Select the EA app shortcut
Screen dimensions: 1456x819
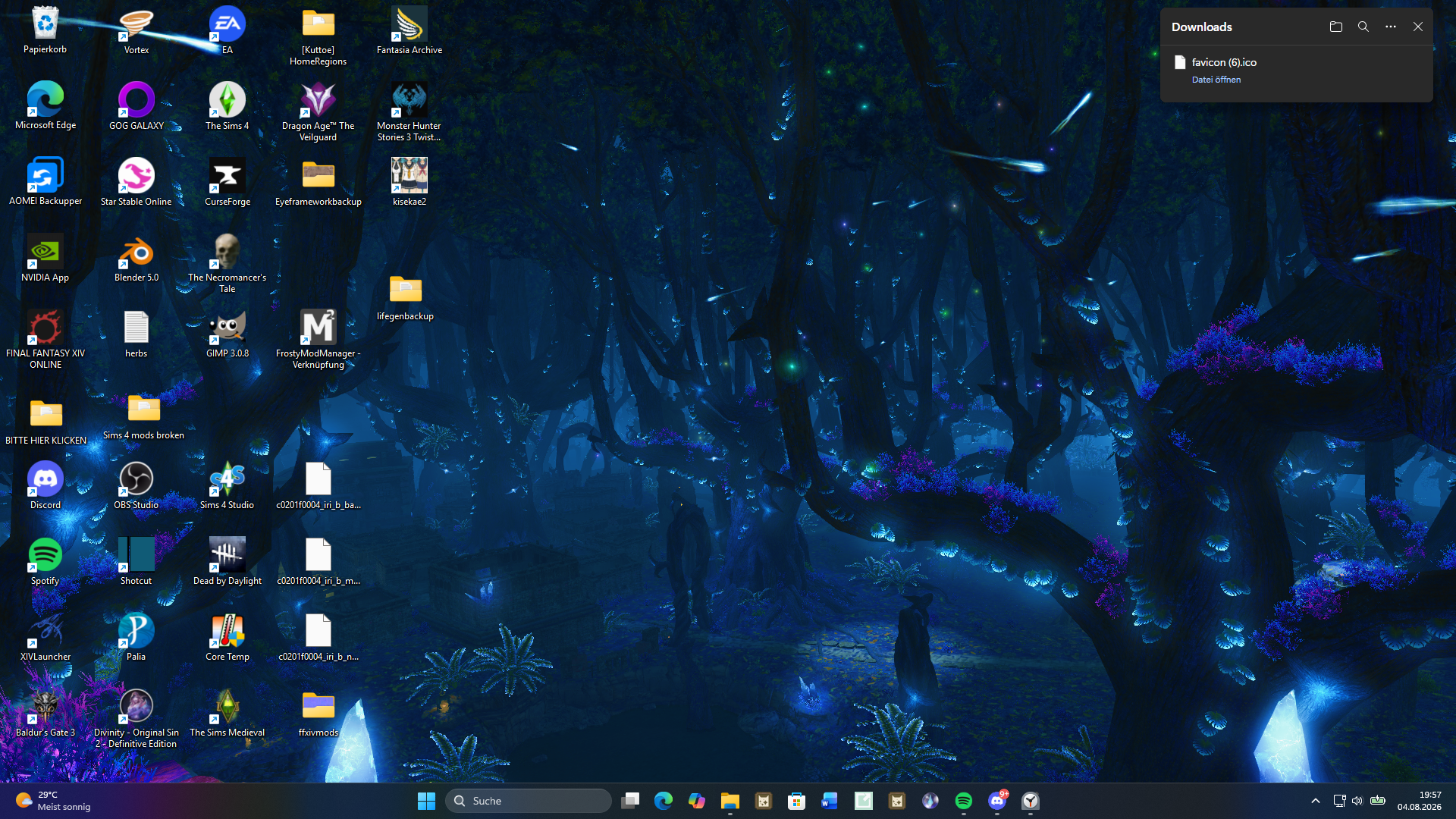coord(227,30)
